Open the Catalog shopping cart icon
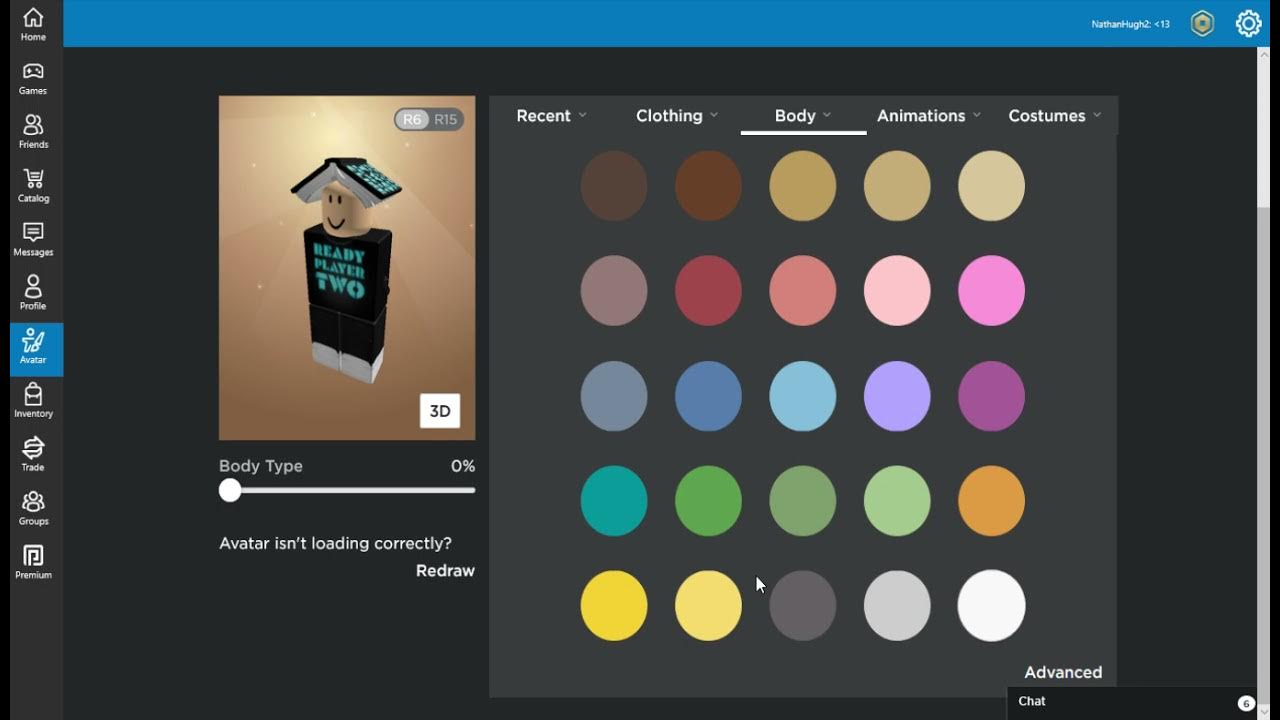This screenshot has height=720, width=1280. [33, 179]
